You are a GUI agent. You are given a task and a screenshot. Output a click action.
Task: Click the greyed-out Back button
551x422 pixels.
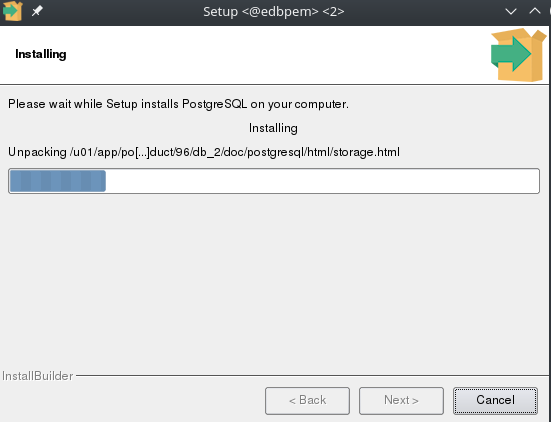[x=307, y=401]
